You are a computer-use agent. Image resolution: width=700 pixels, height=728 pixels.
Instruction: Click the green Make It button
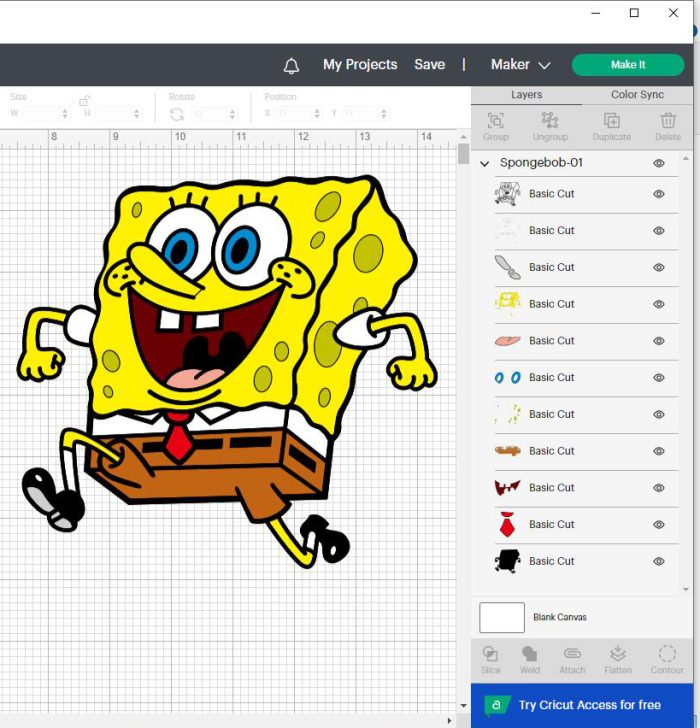628,65
